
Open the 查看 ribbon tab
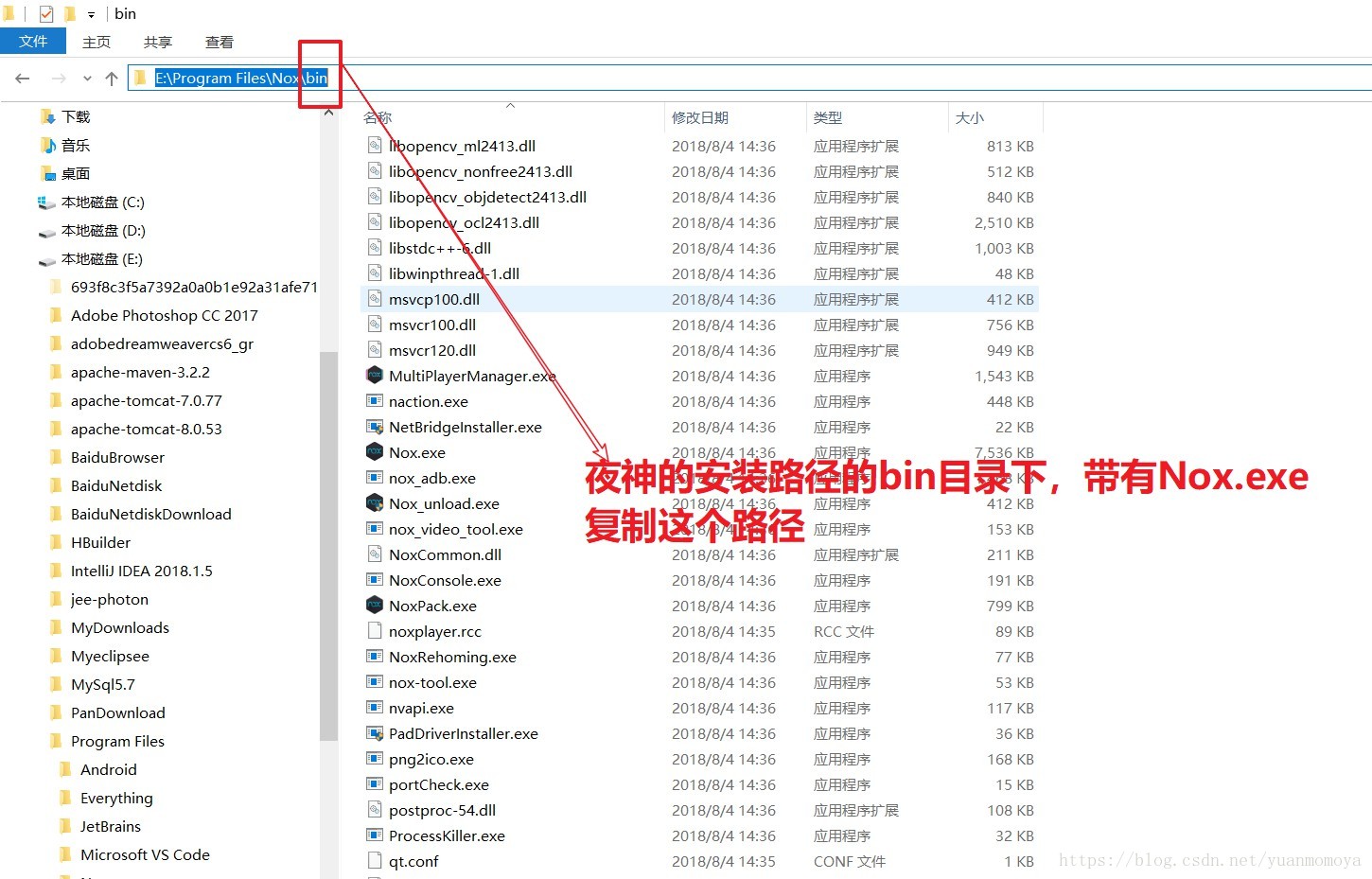(x=220, y=42)
